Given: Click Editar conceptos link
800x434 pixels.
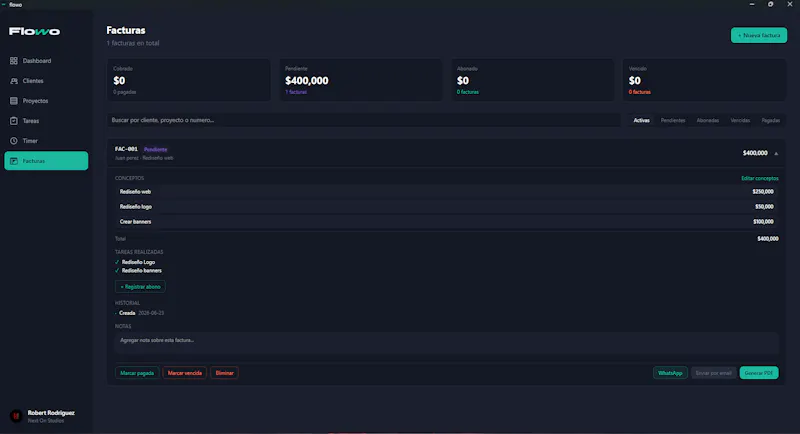Looking at the screenshot, I should pyautogui.click(x=760, y=178).
